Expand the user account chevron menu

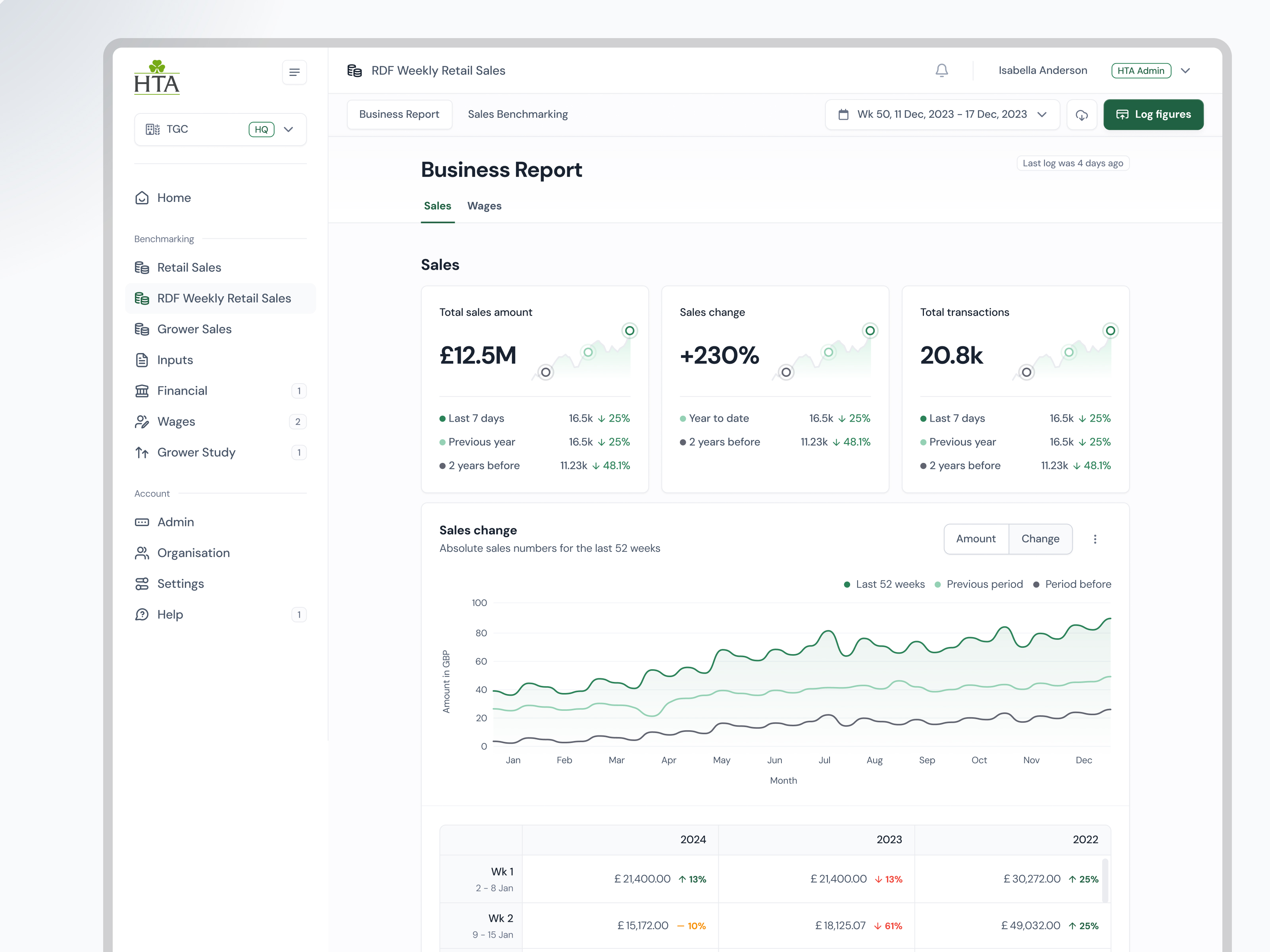pos(1185,71)
